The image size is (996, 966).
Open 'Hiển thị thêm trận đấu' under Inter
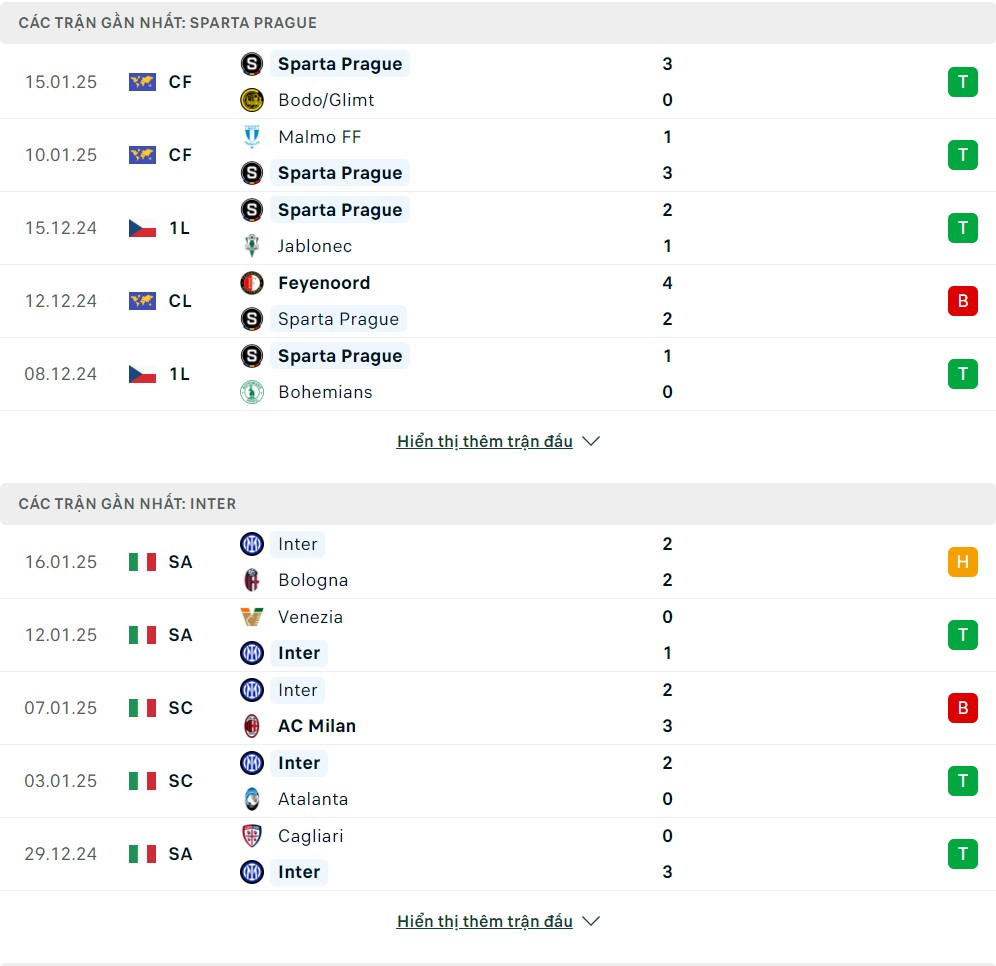point(485,922)
